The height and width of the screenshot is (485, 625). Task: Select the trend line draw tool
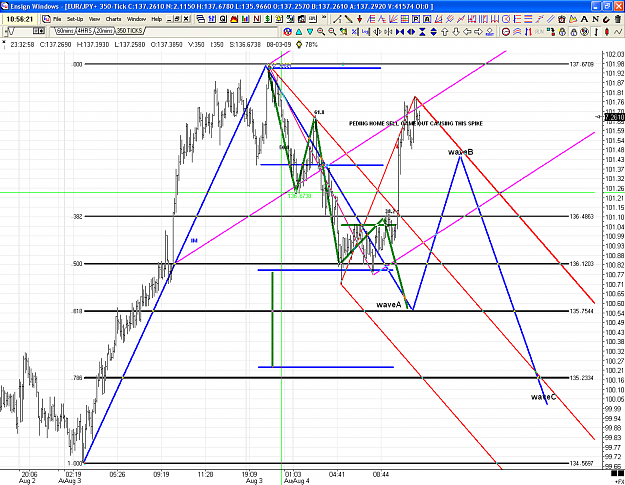[337, 19]
